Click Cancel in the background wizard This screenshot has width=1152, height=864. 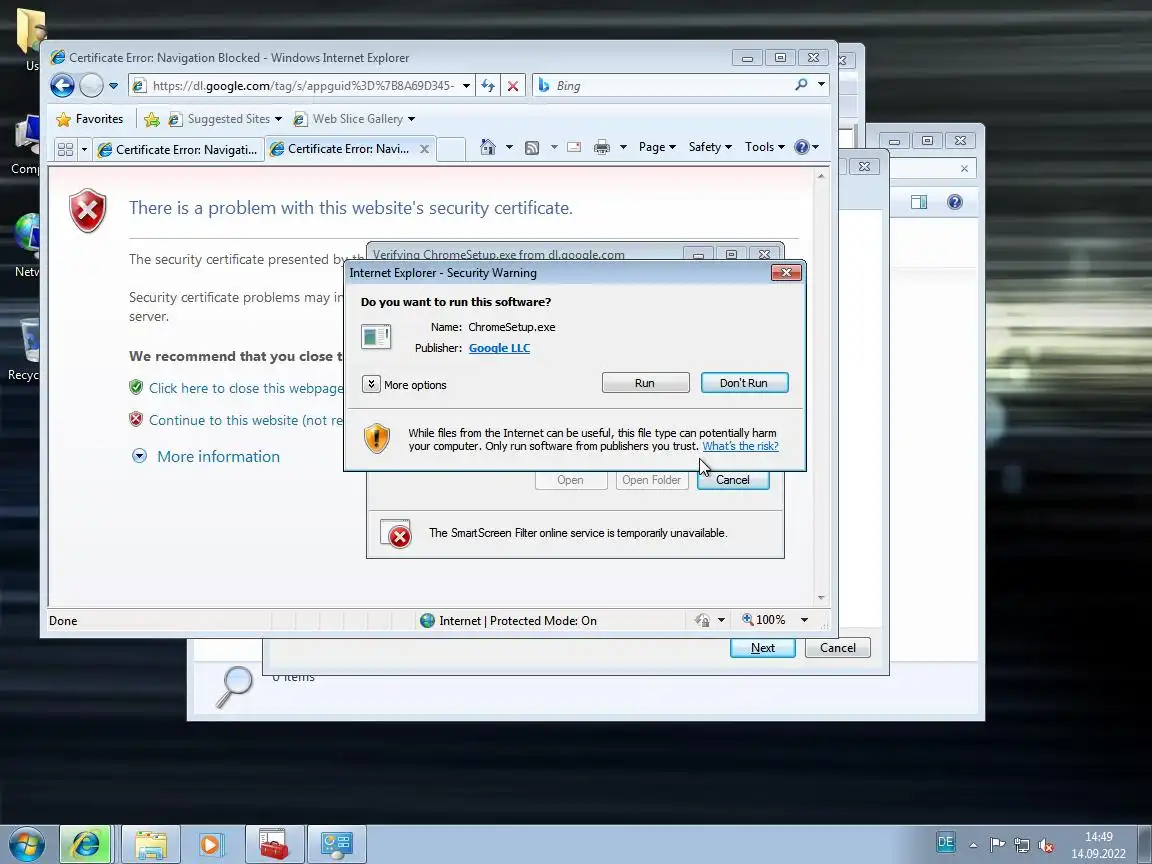point(838,648)
